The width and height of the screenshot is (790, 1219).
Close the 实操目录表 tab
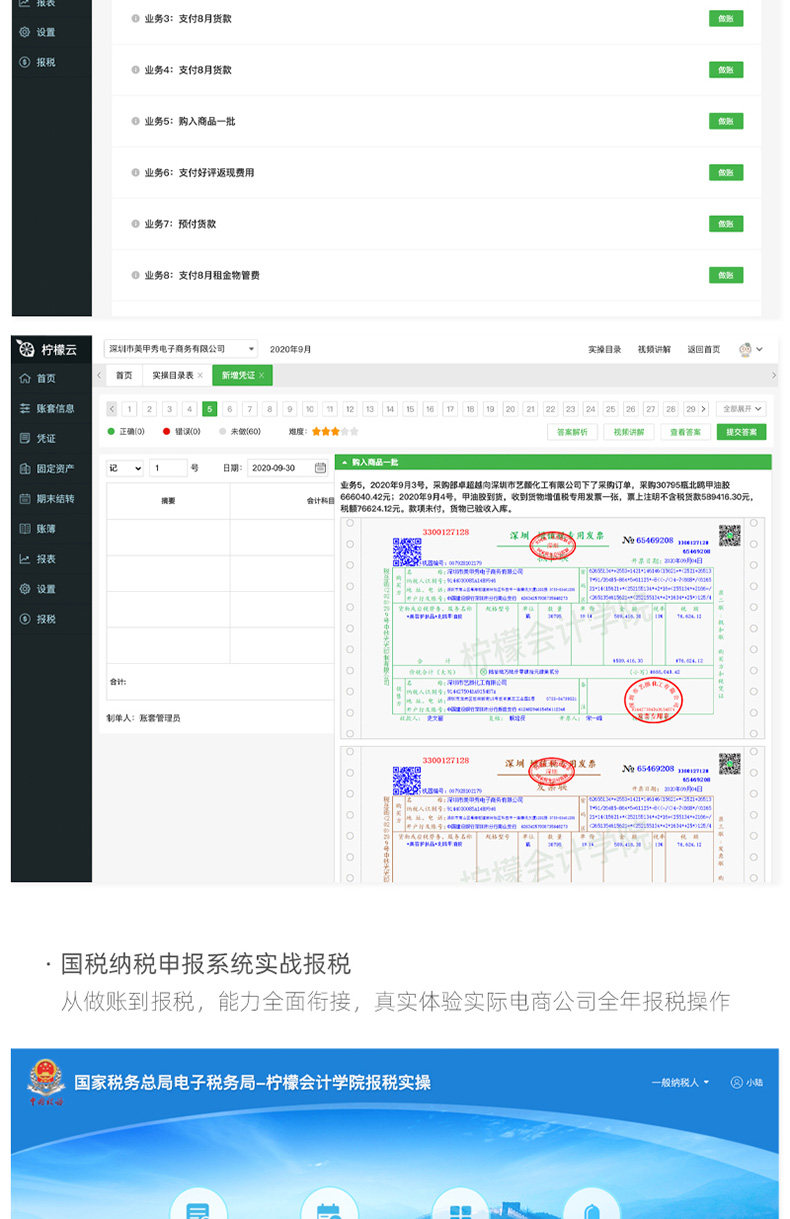pos(200,375)
